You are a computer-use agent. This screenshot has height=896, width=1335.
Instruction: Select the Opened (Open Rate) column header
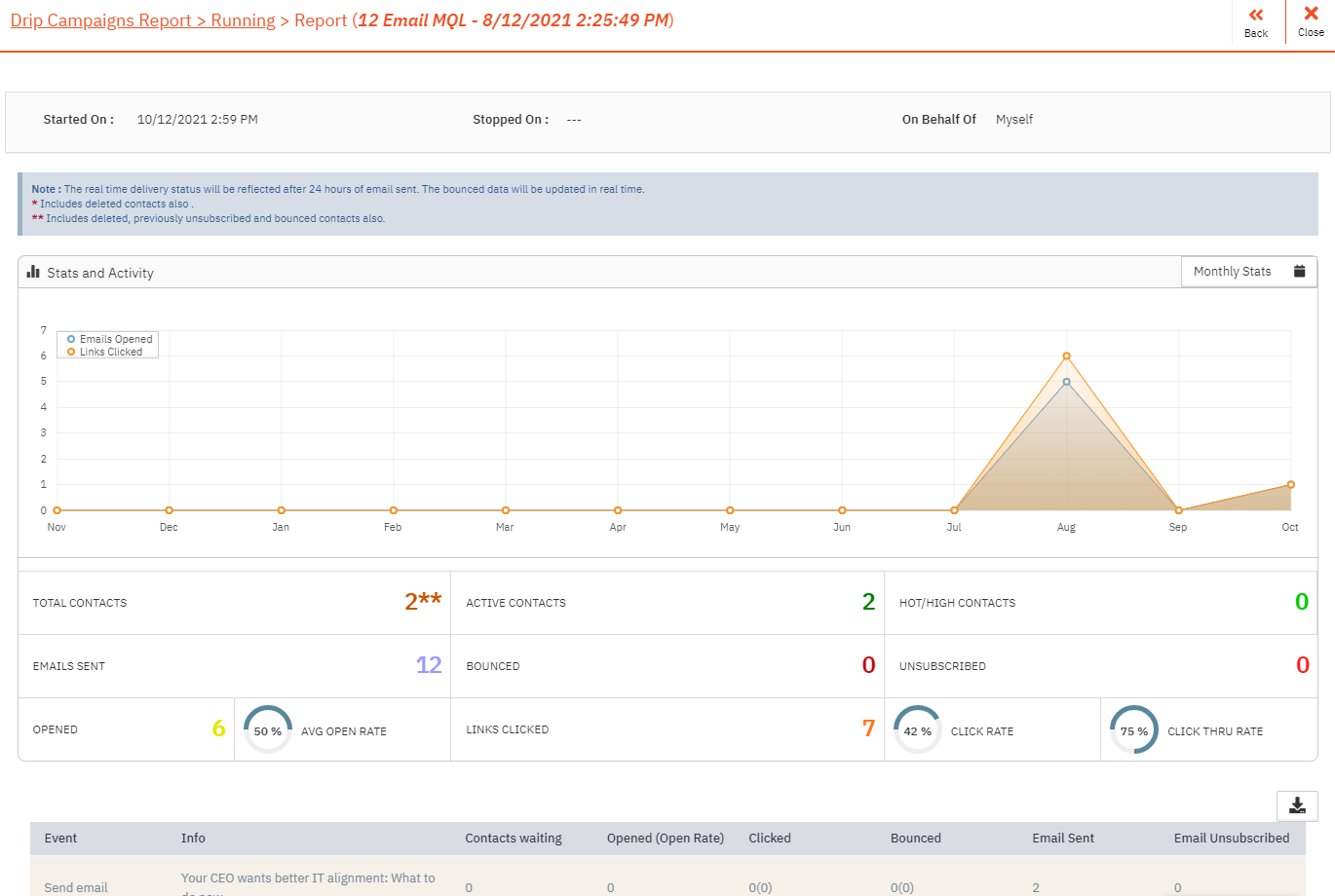(x=666, y=838)
